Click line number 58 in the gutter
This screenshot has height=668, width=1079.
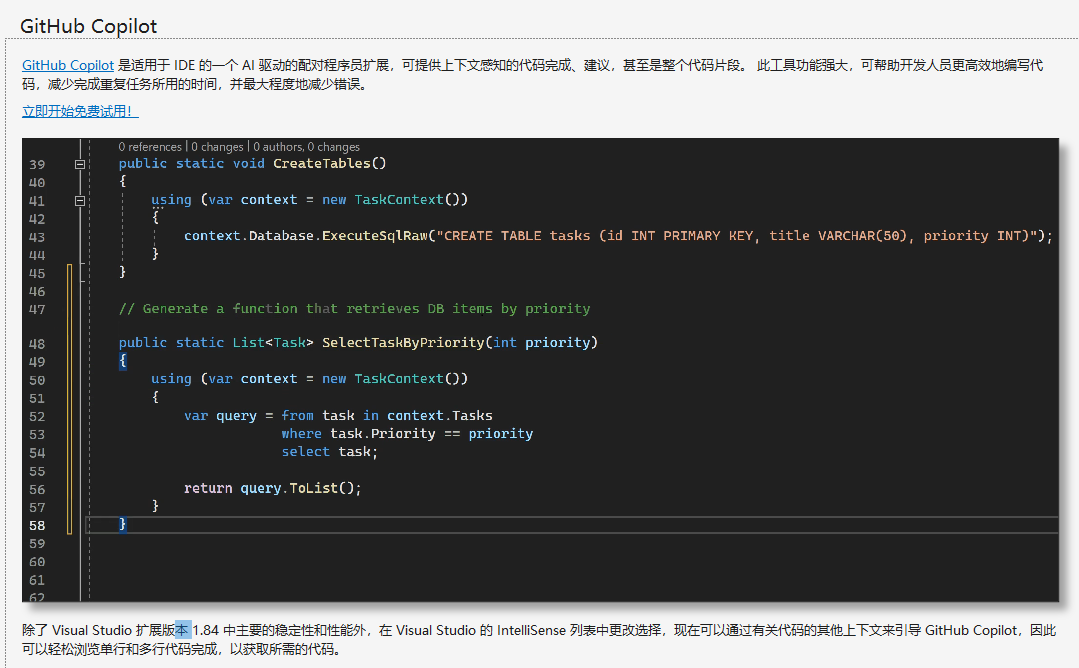click(37, 526)
